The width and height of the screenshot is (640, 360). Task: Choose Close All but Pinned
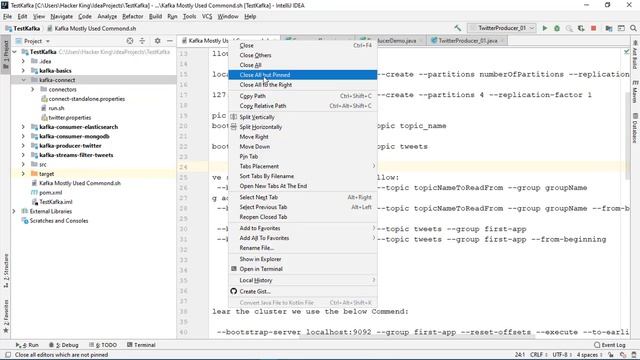tap(303, 75)
